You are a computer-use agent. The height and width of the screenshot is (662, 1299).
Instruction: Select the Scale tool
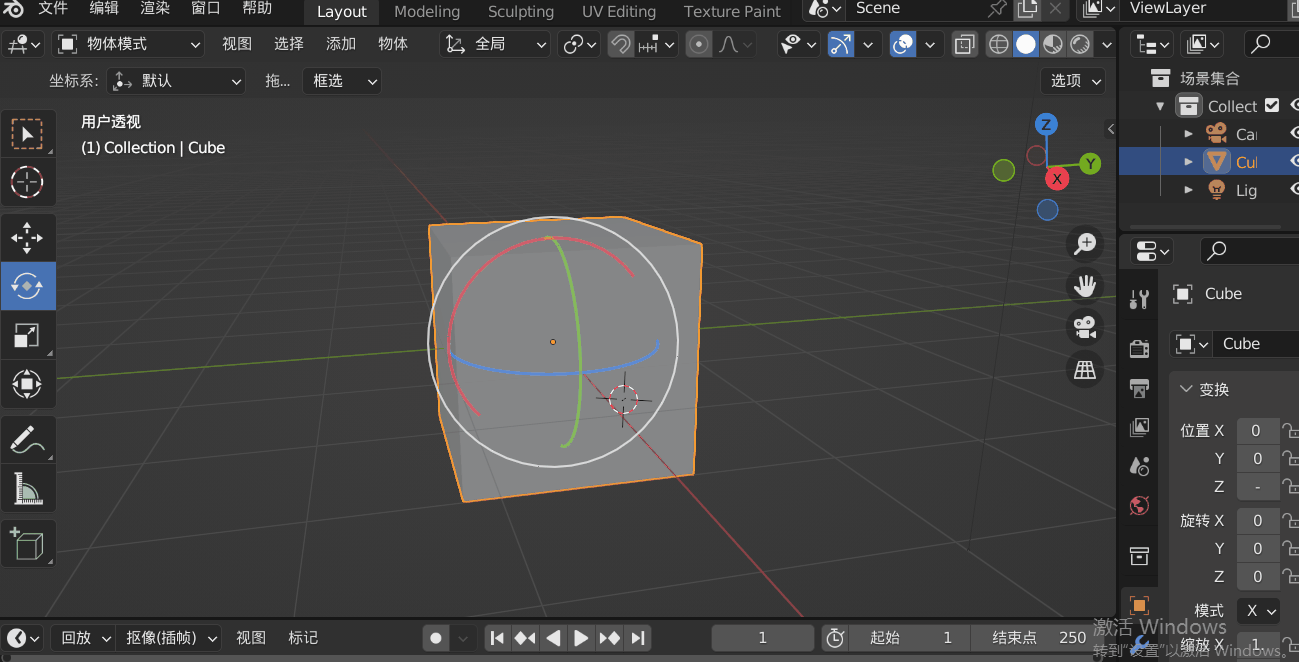tap(27, 335)
